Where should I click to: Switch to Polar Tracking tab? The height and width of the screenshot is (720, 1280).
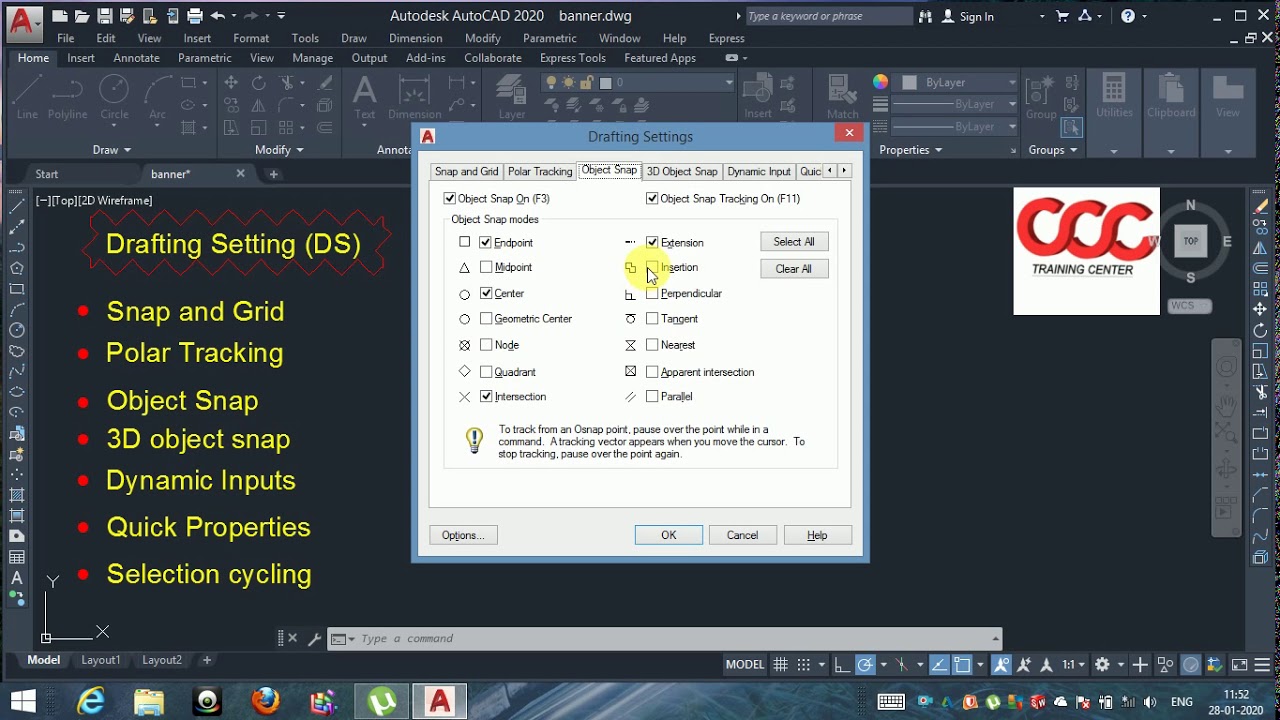click(540, 171)
